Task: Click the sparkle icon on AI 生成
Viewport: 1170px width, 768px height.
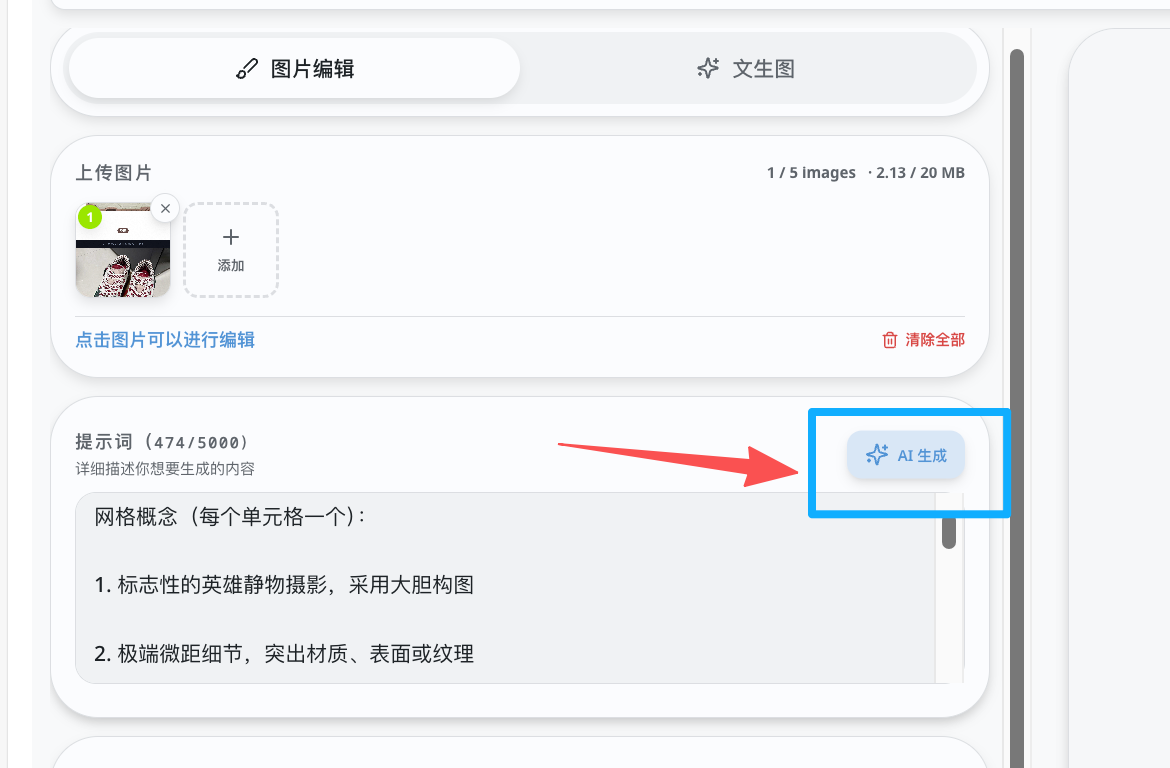Action: coord(877,455)
